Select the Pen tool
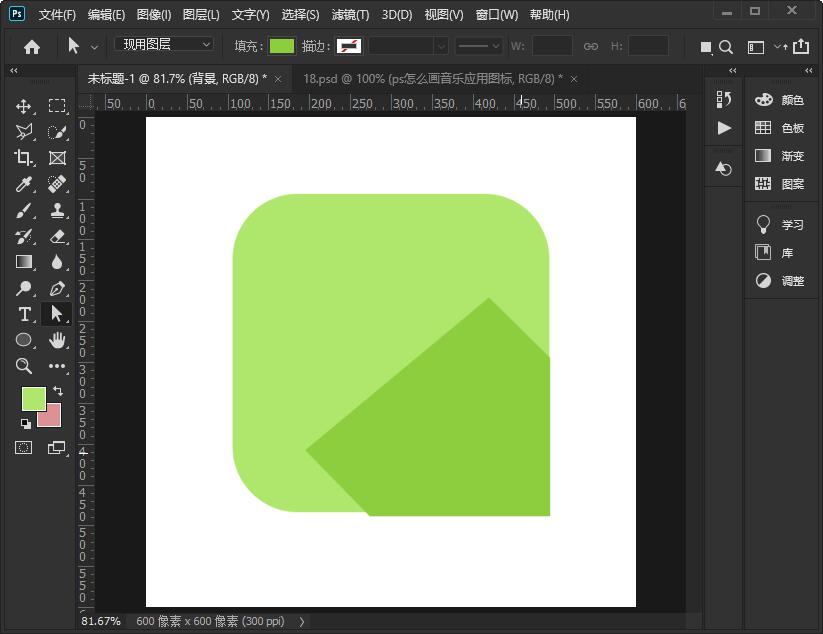 pyautogui.click(x=57, y=288)
